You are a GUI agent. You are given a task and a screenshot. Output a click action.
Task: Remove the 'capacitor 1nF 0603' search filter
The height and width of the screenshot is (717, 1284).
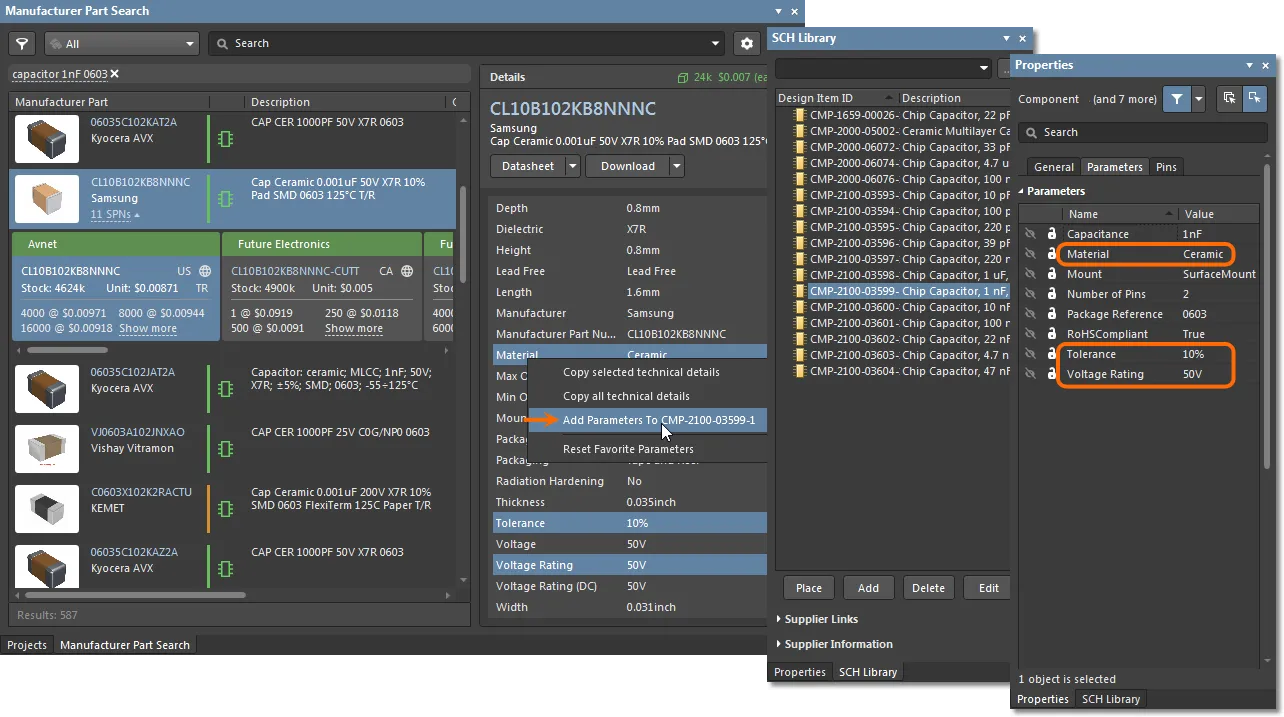tap(114, 74)
